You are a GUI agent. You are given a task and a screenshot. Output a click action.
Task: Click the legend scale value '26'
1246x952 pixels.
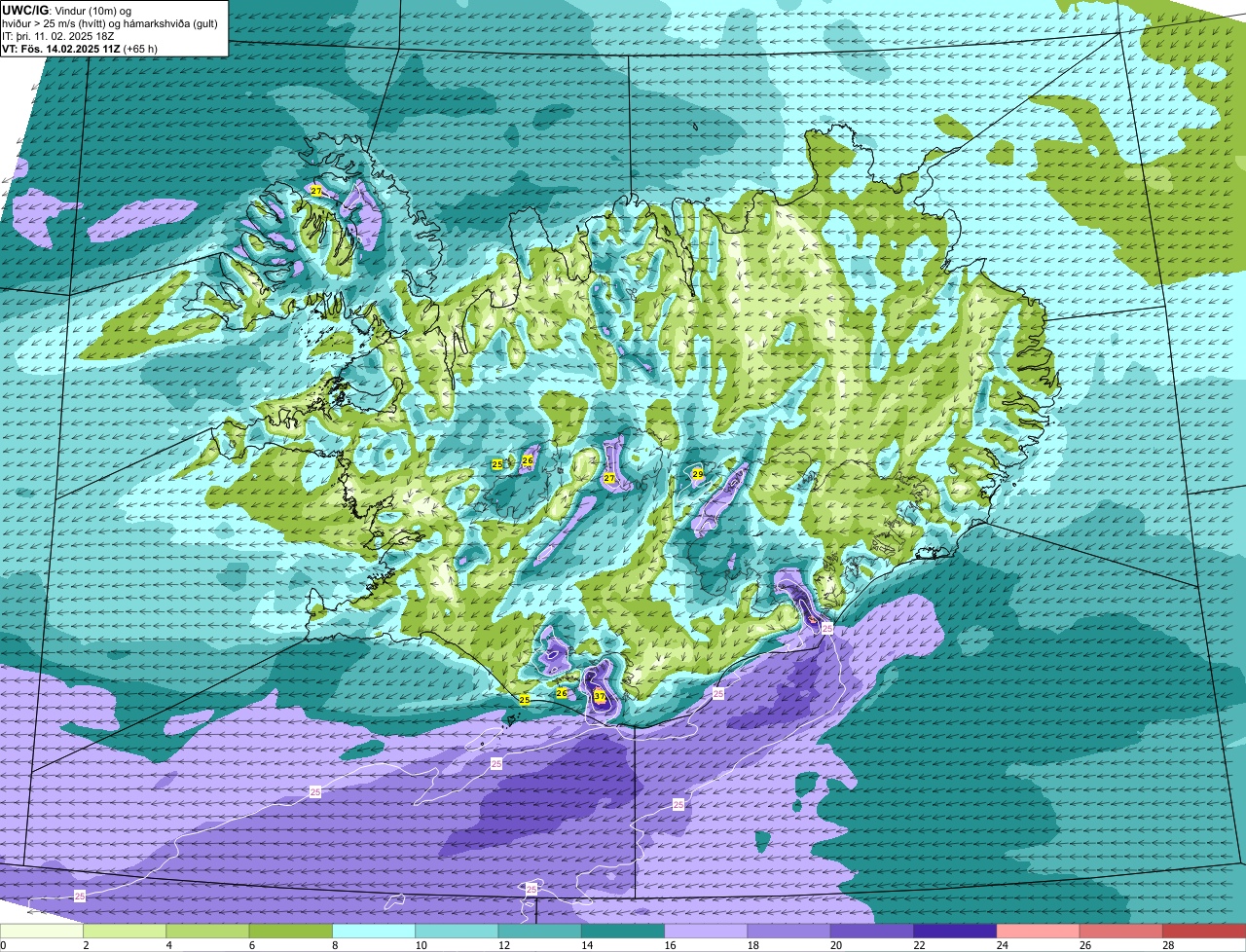click(1083, 945)
